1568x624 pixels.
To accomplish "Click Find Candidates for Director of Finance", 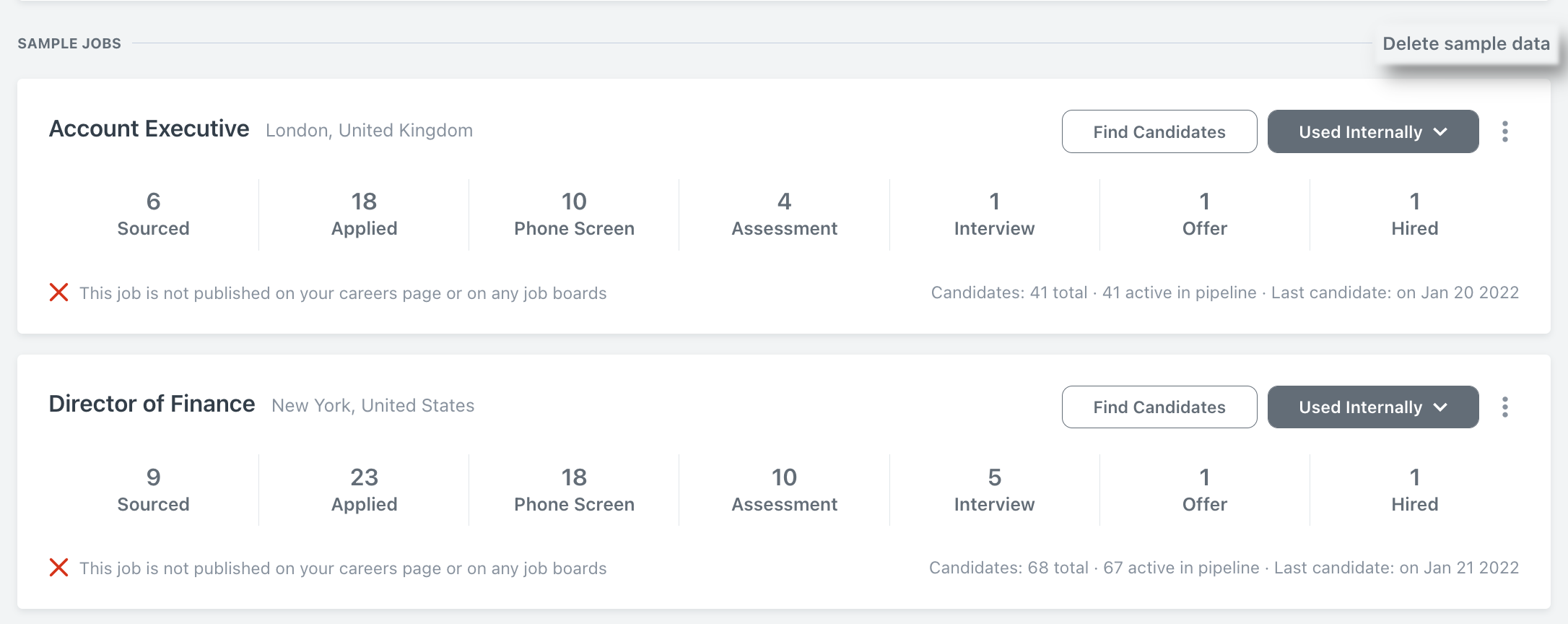I will click(1159, 407).
